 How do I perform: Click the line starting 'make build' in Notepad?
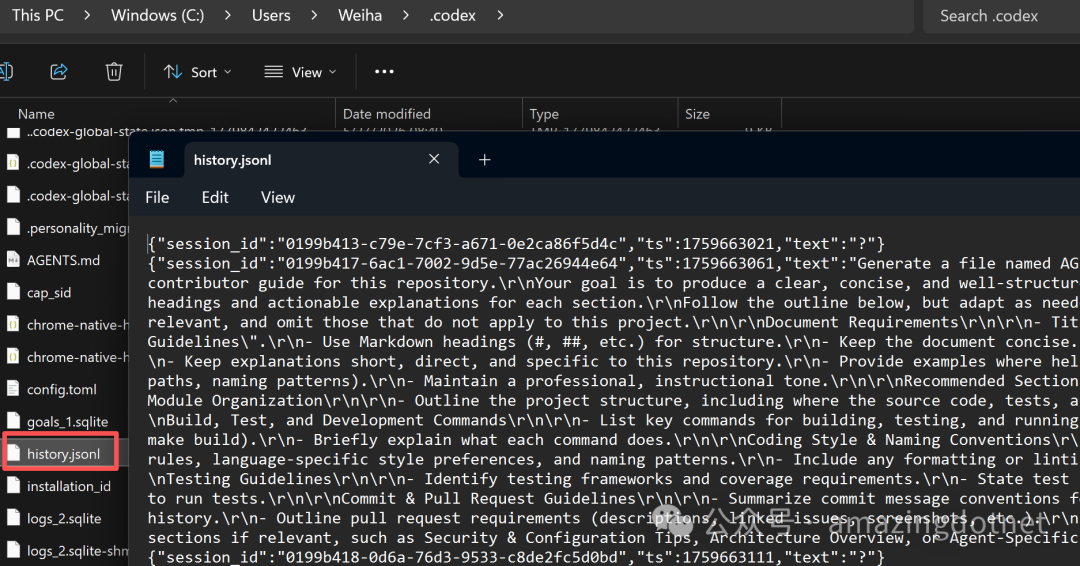(x=614, y=440)
